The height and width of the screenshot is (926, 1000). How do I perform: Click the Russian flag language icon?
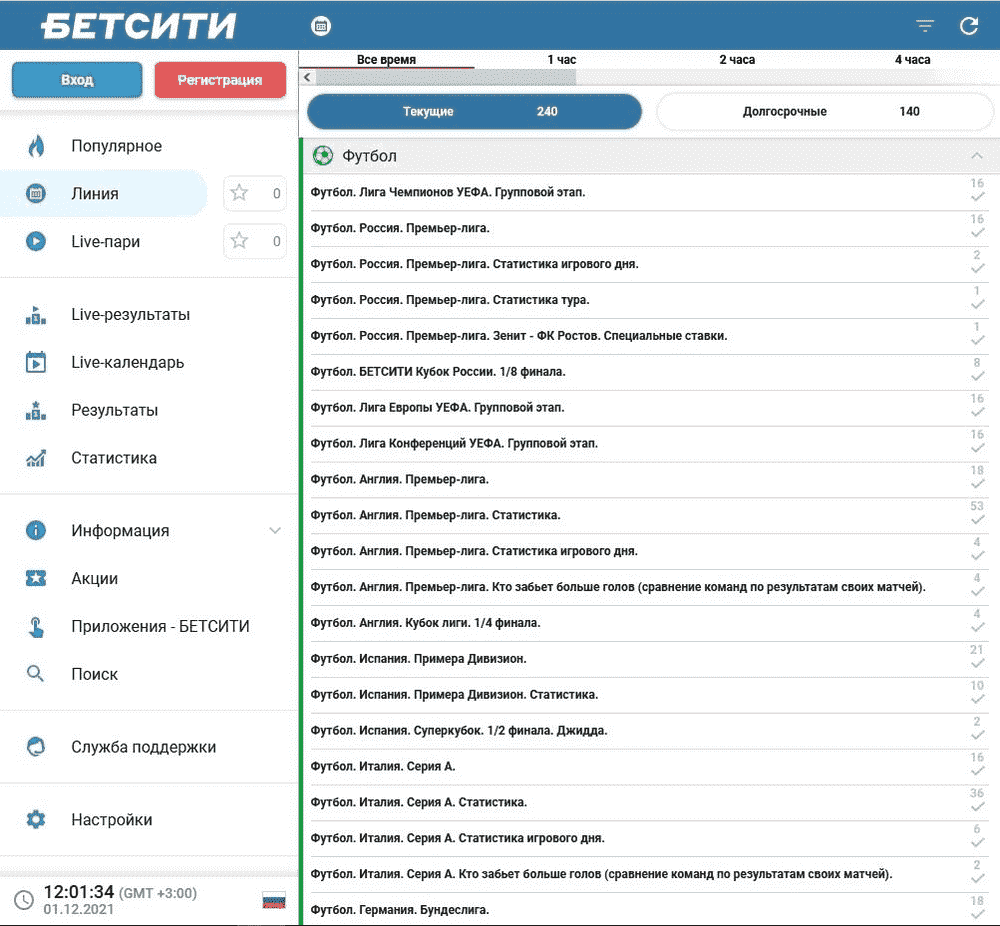pos(274,901)
